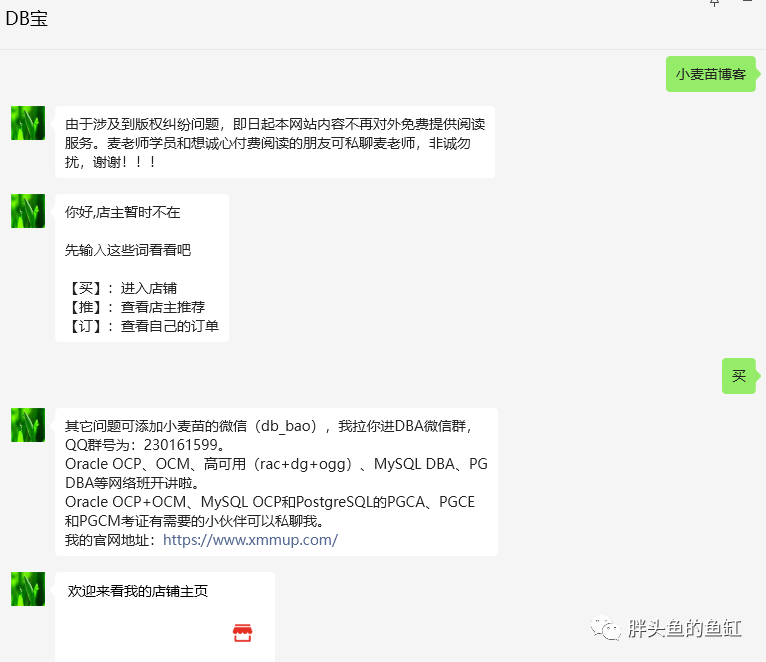The image size is (766, 662).
Task: Click the line 和PGCM考证有需要的小伙伴可以私聊我
Action: click(194, 521)
